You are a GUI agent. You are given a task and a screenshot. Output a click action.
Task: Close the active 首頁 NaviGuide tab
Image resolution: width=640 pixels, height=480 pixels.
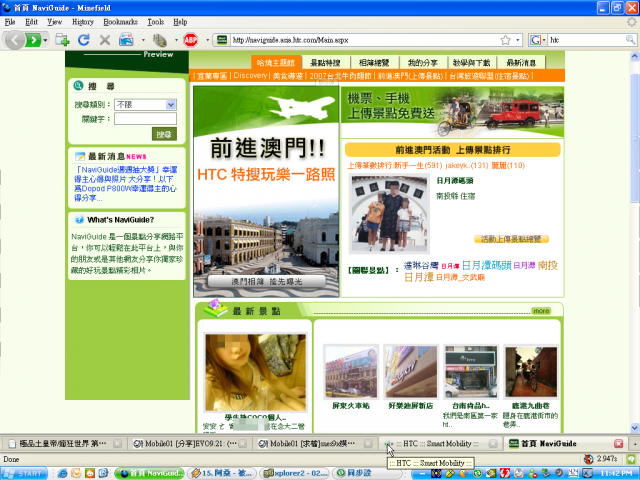tap(618, 444)
